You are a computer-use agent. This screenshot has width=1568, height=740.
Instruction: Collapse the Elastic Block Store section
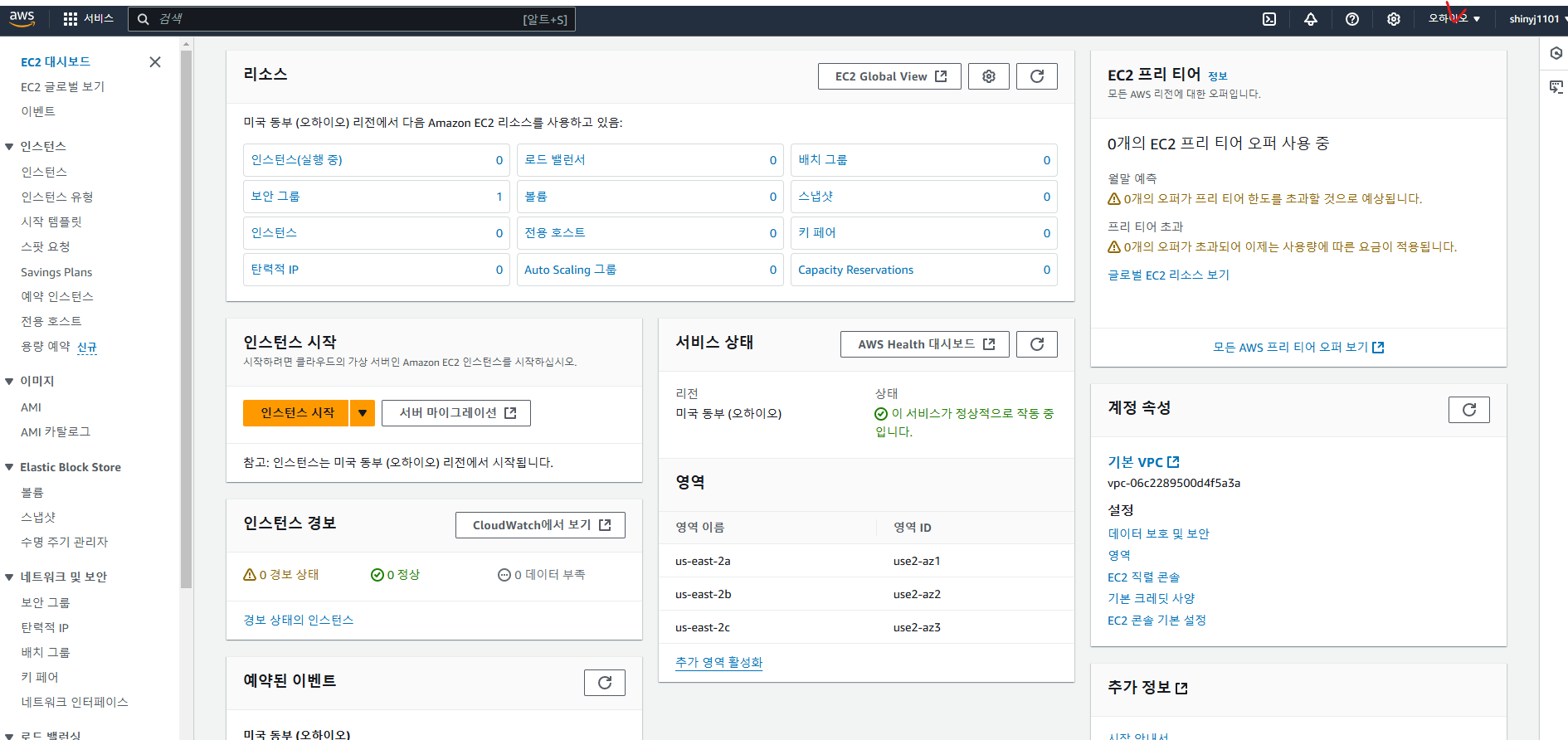pyautogui.click(x=10, y=468)
